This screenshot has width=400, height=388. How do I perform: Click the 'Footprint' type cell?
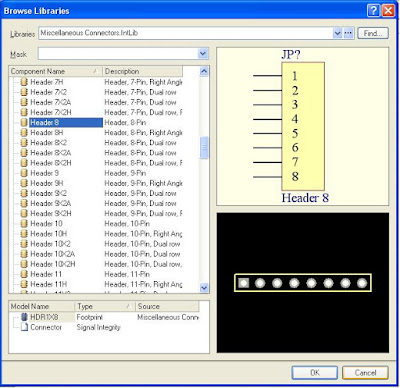[x=89, y=317]
